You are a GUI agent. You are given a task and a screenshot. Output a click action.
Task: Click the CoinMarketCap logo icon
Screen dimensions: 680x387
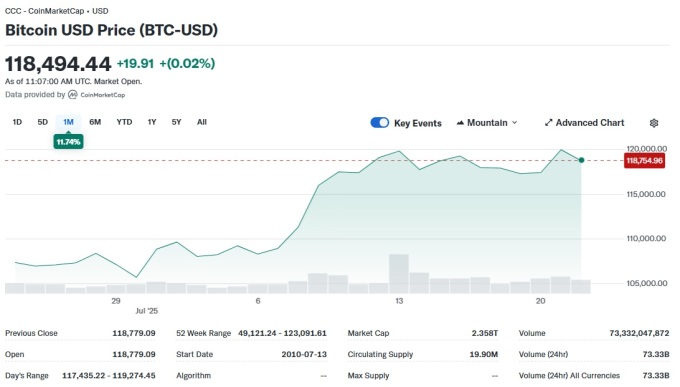tap(73, 95)
